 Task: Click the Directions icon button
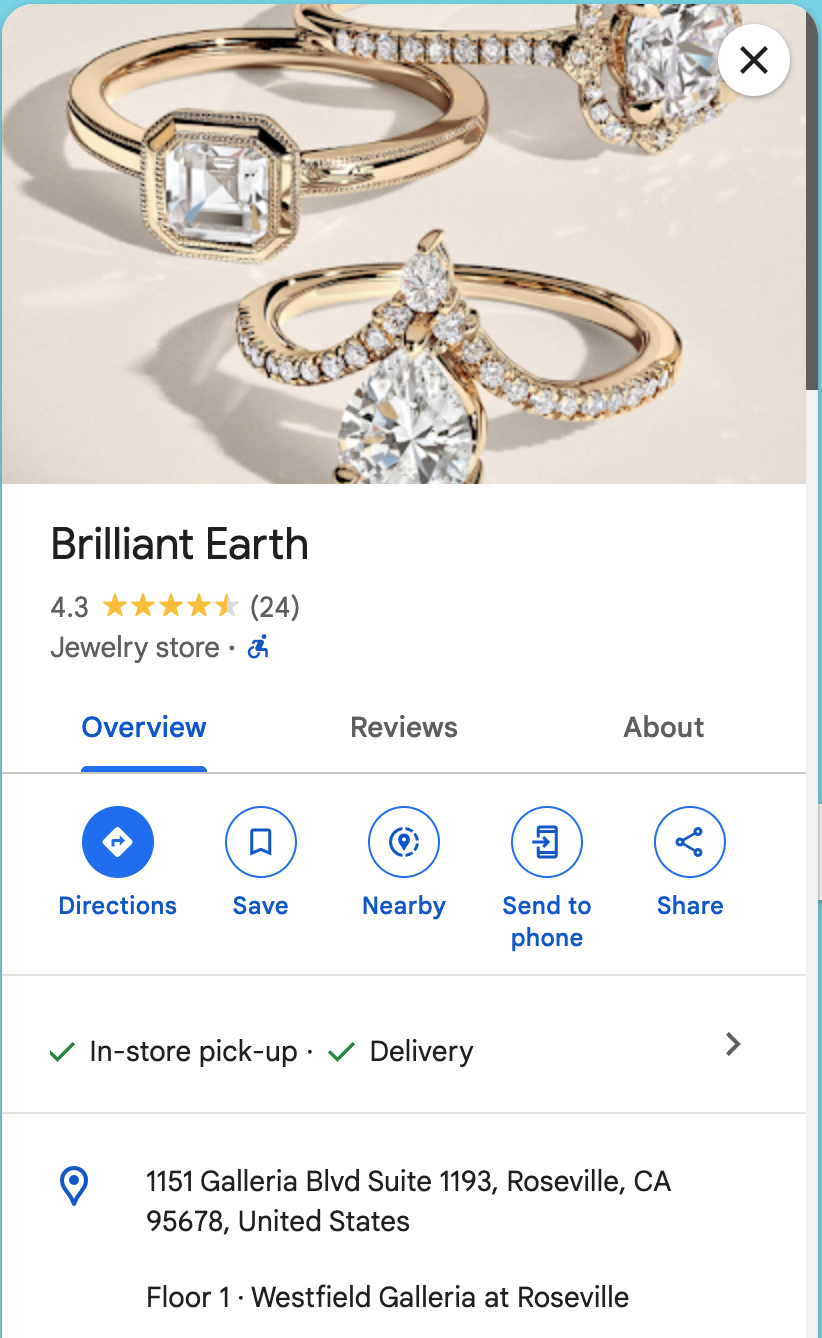point(118,843)
